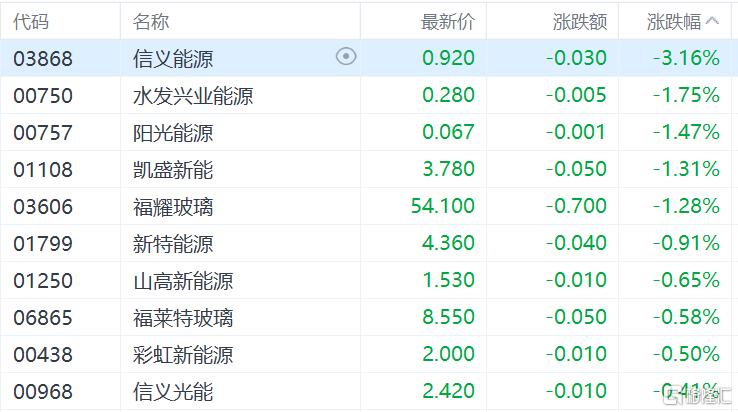
Task: Click latest price 8.550
Action: [449, 317]
